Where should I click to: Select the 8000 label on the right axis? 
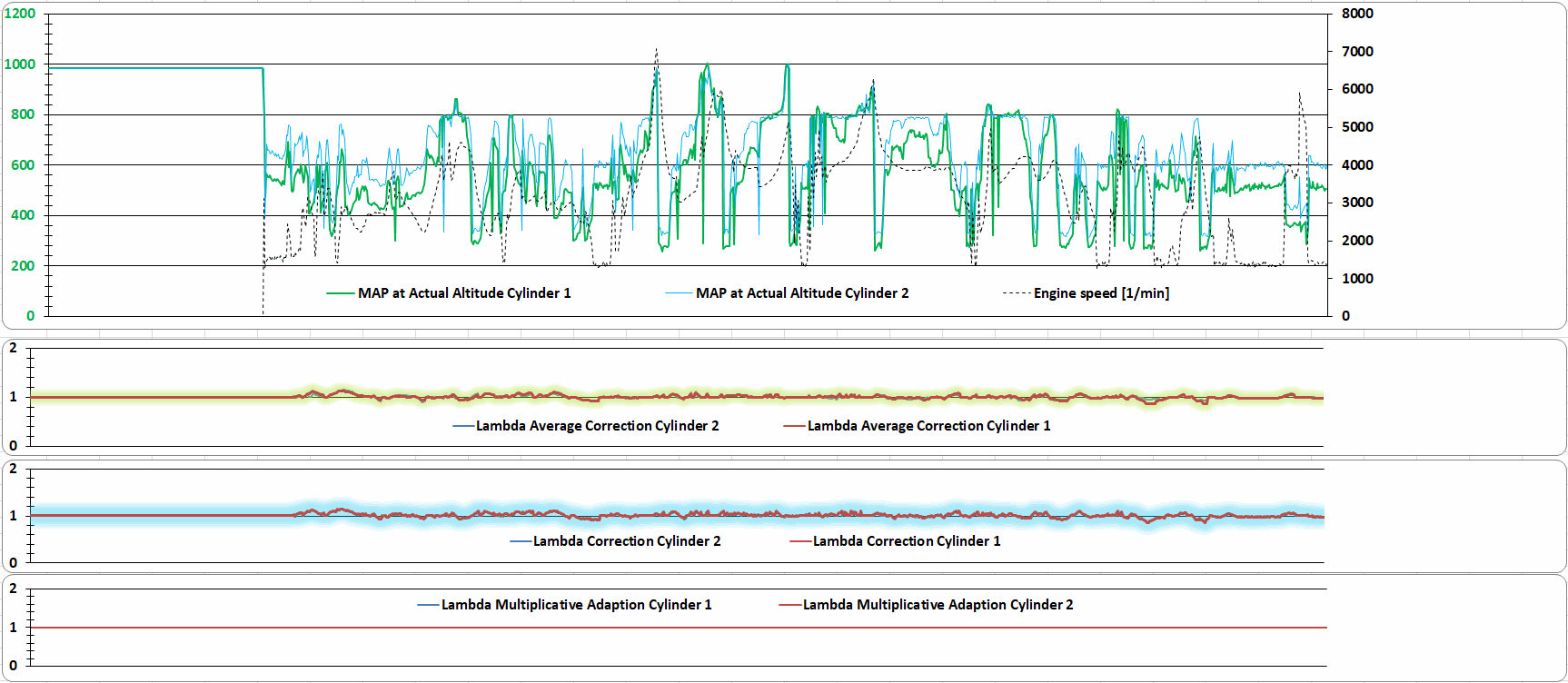[1357, 14]
